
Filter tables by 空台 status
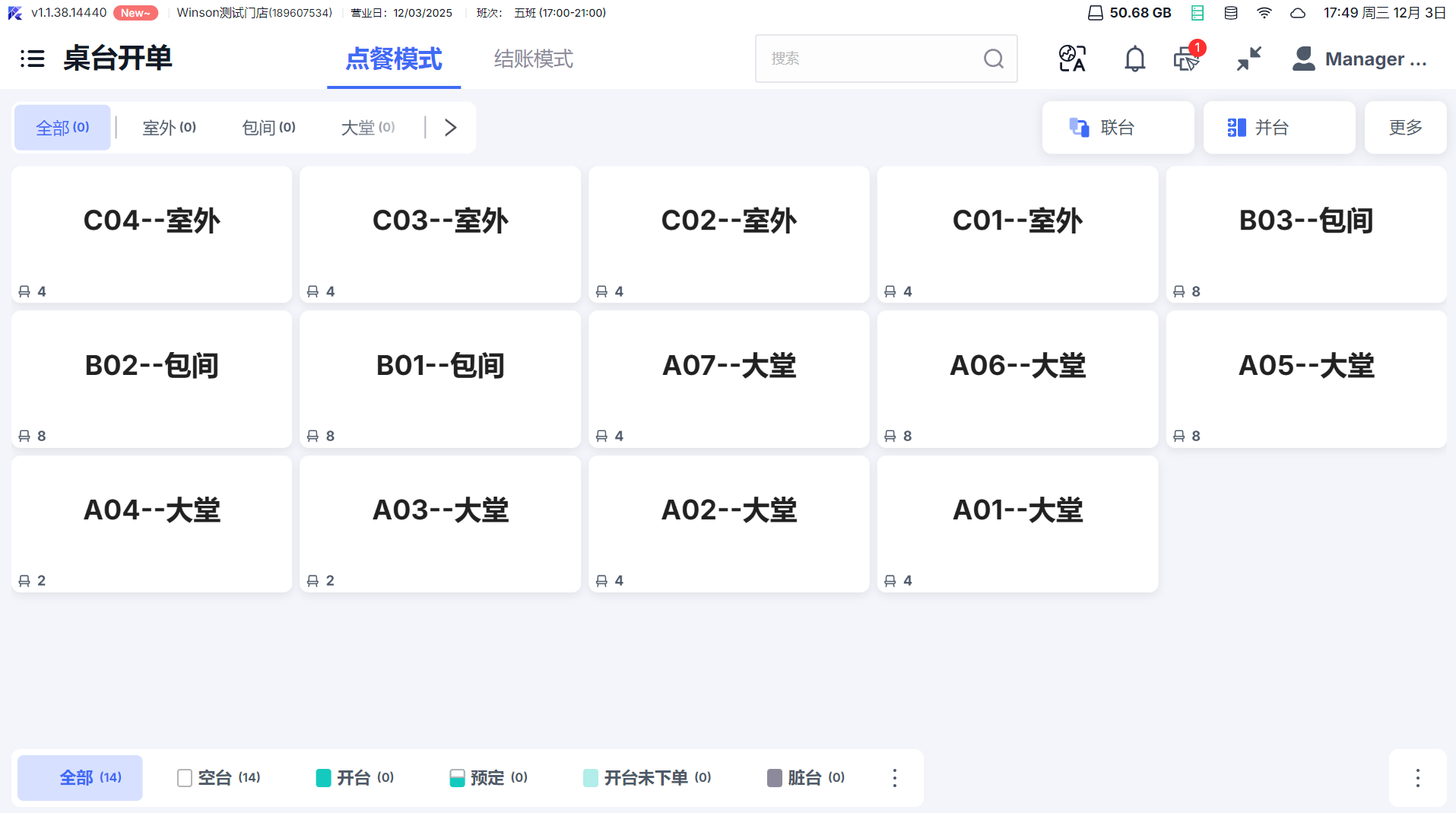219,777
